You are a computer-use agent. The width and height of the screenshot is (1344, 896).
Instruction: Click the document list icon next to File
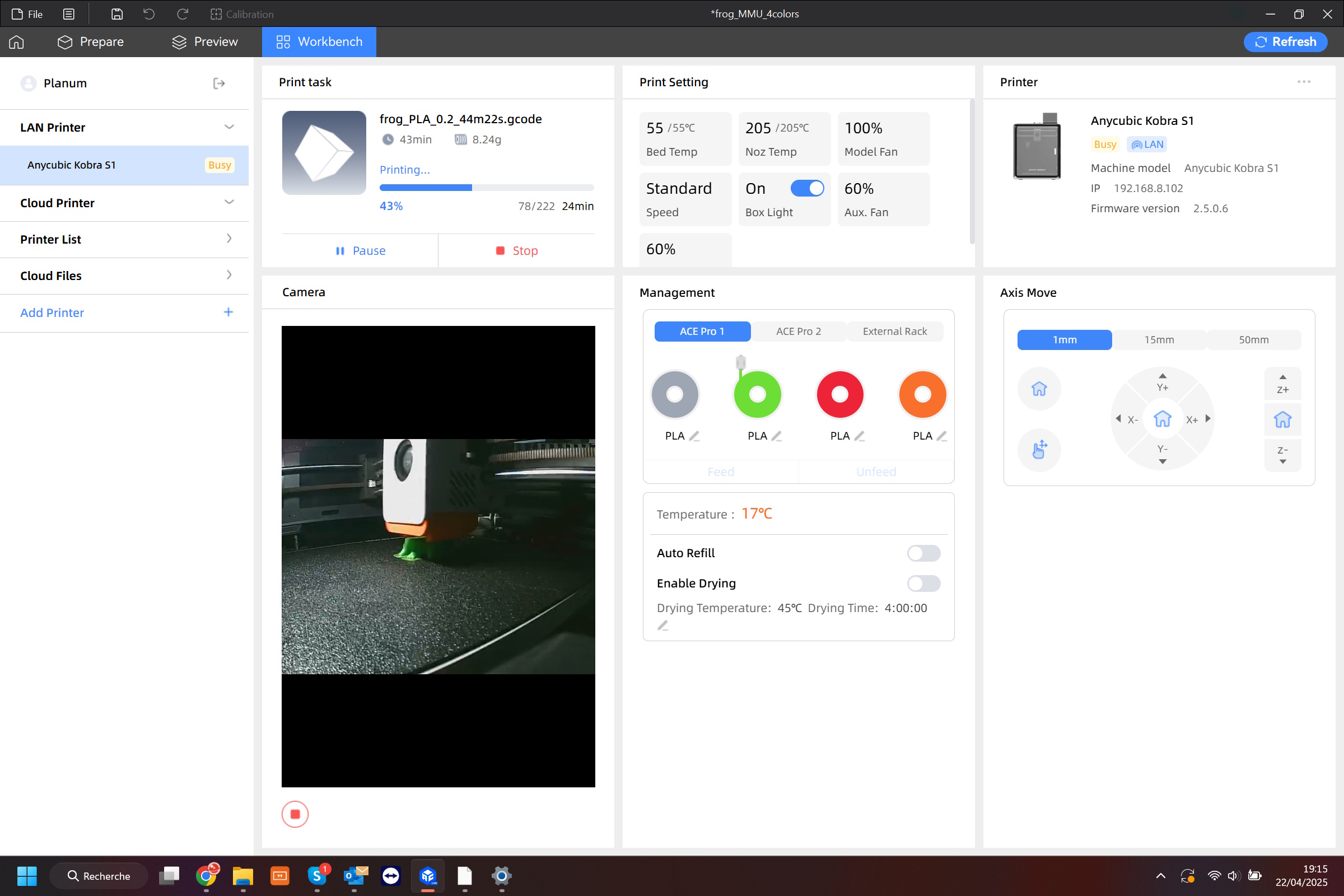[68, 13]
